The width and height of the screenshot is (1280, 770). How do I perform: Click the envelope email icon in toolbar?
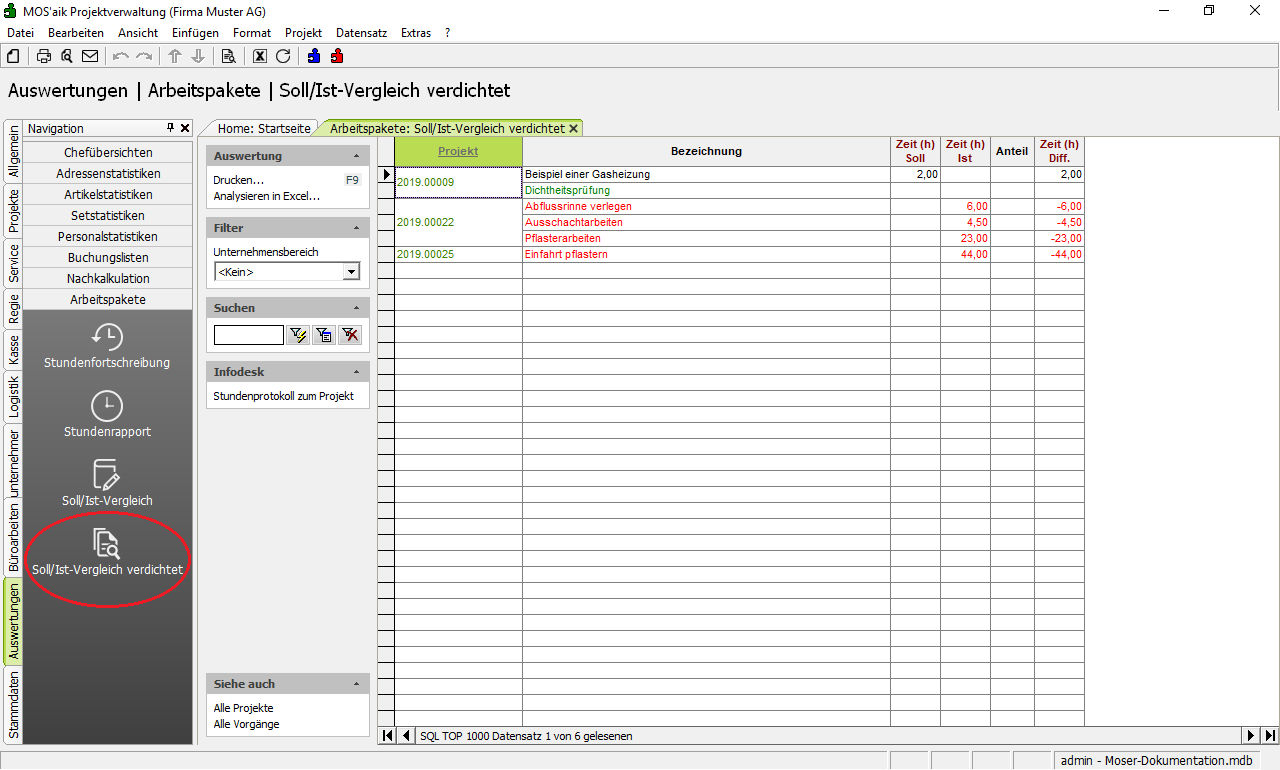click(x=90, y=56)
